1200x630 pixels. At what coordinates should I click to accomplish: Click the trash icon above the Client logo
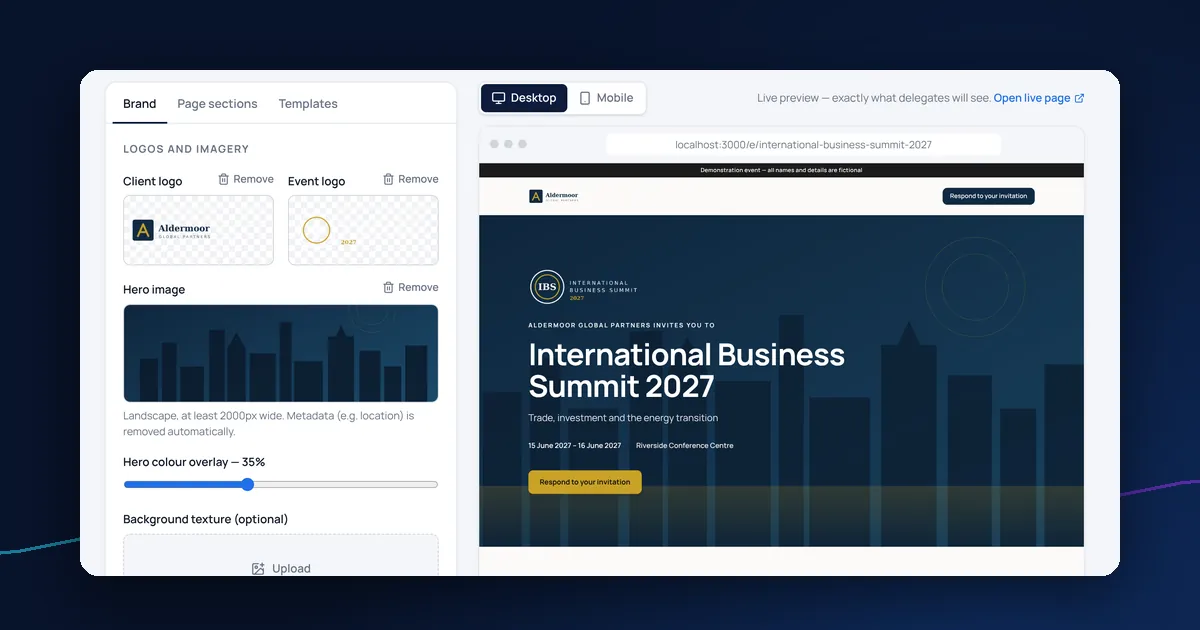point(223,179)
